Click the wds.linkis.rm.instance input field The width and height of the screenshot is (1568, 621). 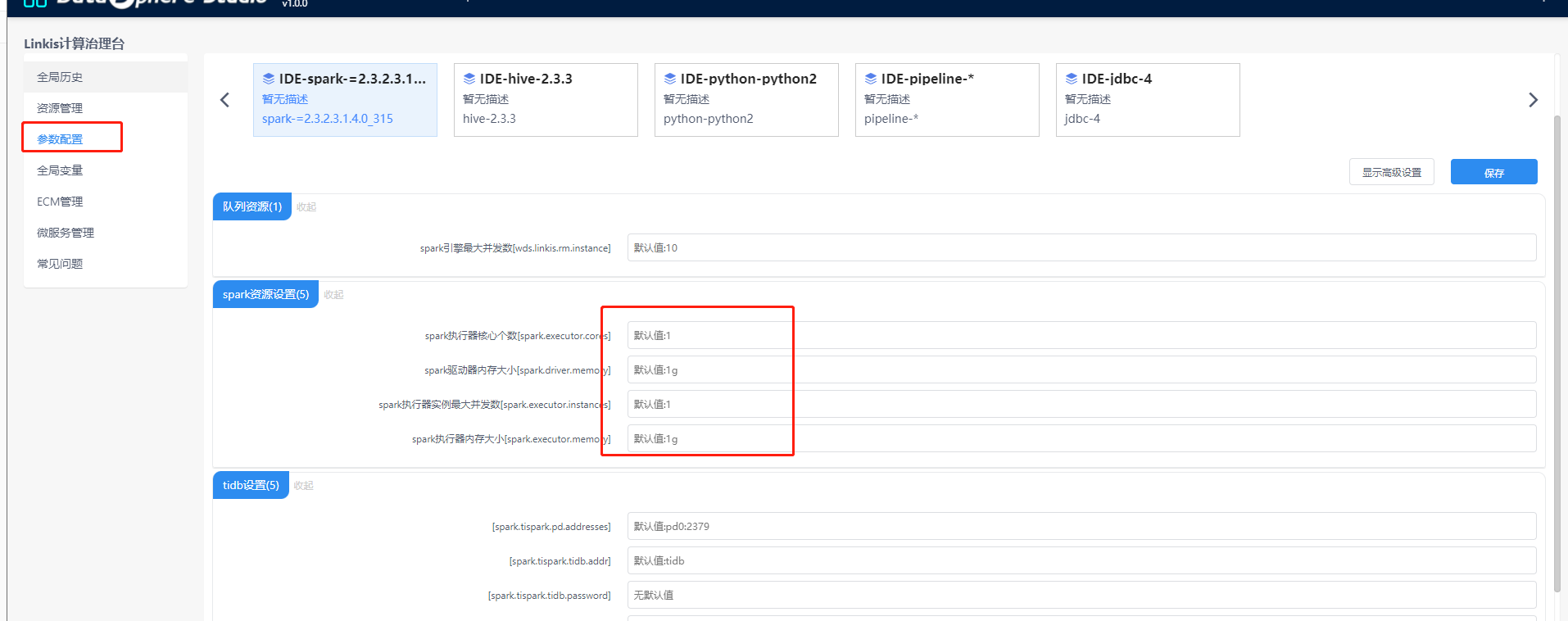tap(1081, 247)
